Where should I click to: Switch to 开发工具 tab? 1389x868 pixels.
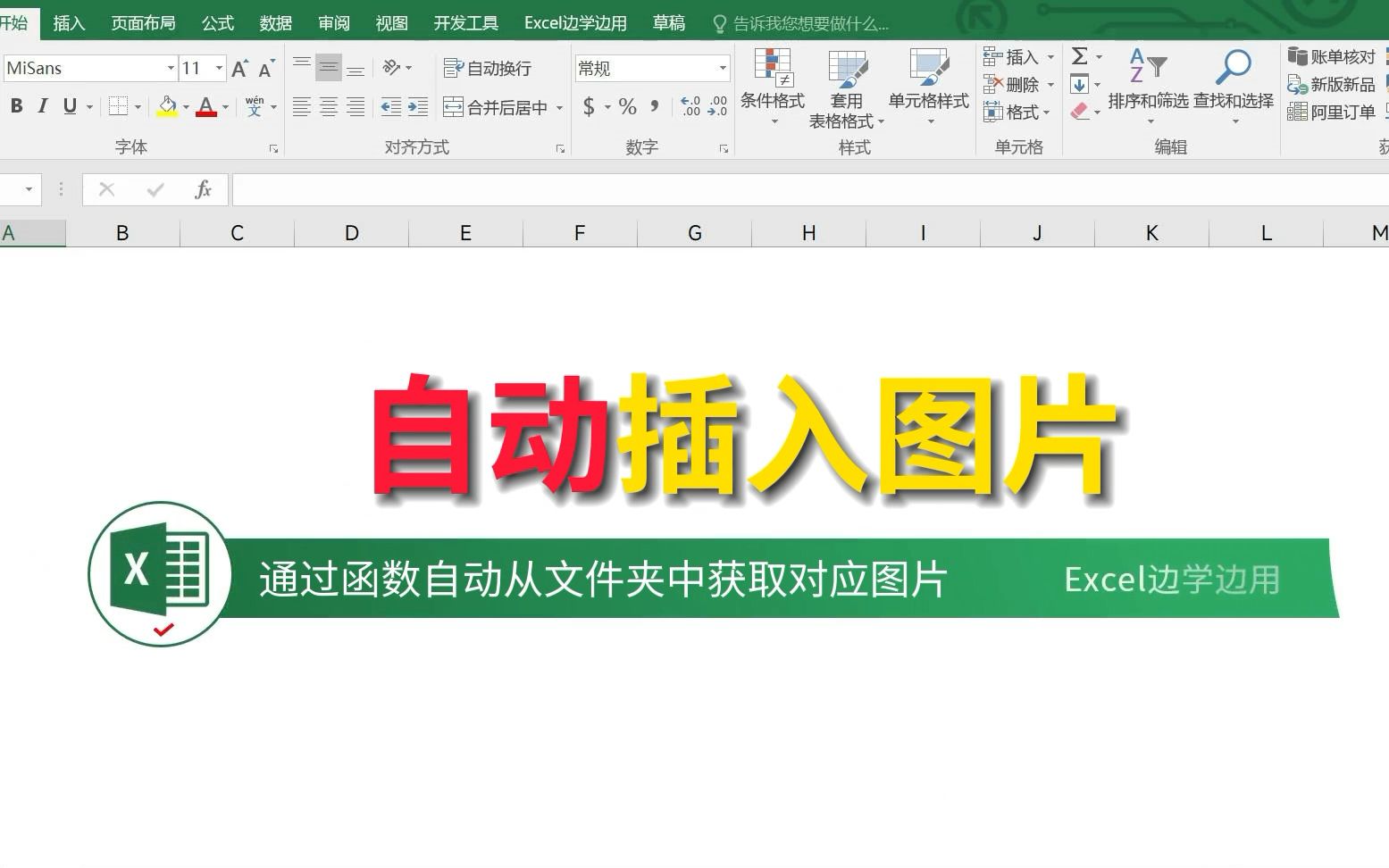tap(465, 23)
